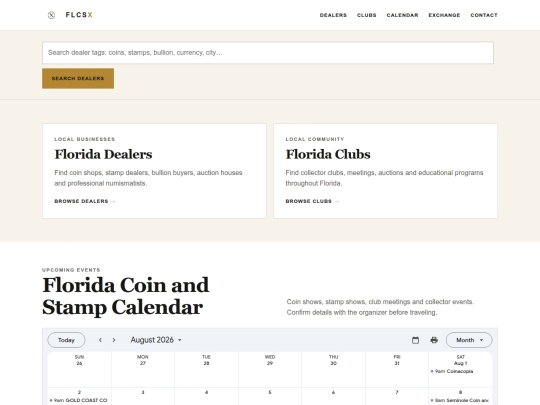Select the Exchange navigation item

[444, 15]
